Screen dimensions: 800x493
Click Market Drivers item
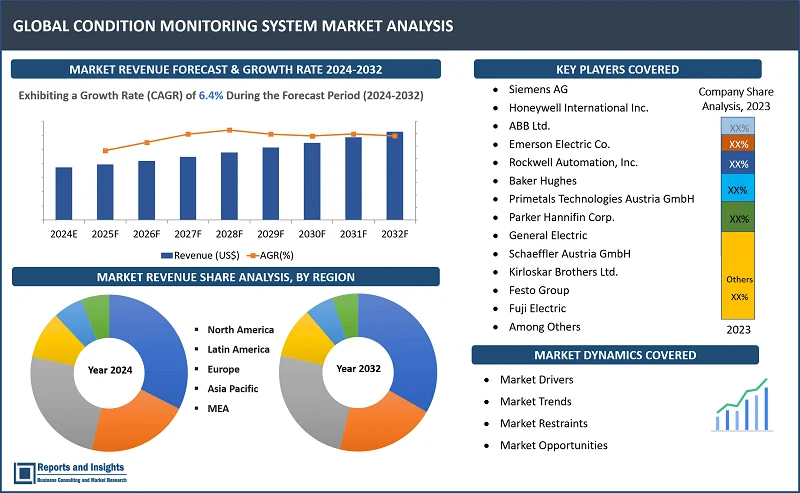[x=536, y=380]
